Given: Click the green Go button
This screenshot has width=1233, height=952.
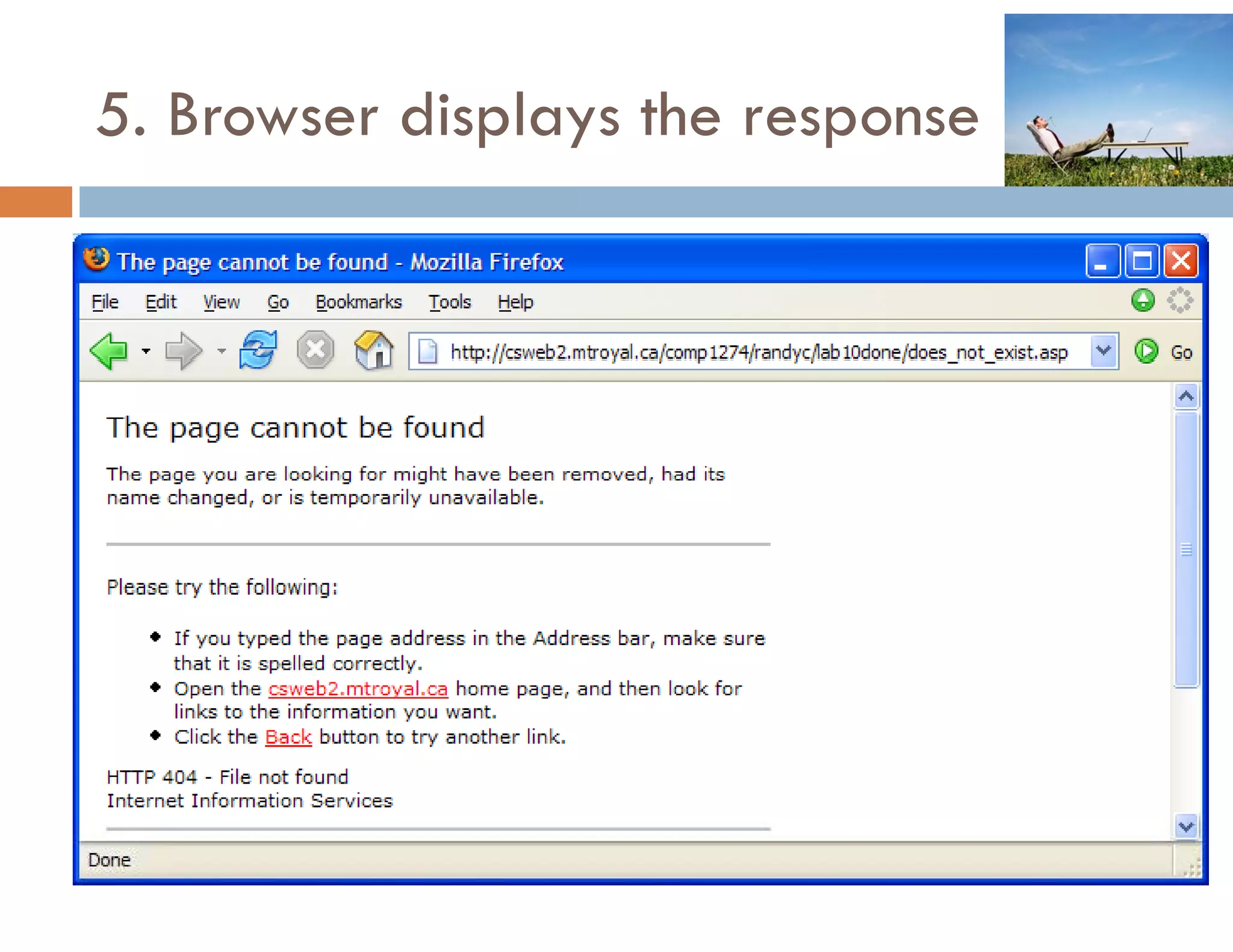Looking at the screenshot, I should click(x=1163, y=351).
